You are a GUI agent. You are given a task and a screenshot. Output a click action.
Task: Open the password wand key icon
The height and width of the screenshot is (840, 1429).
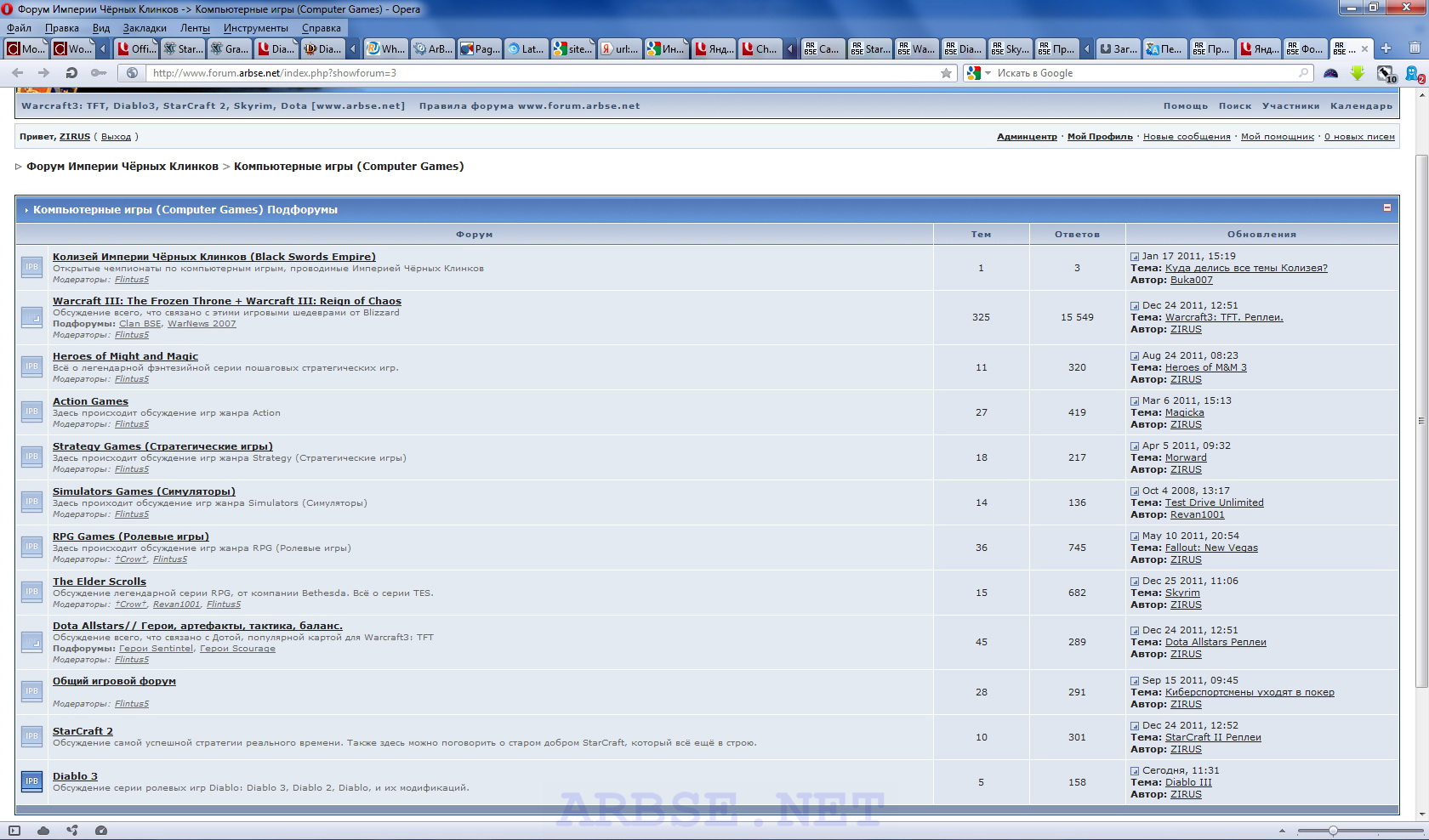click(x=99, y=73)
